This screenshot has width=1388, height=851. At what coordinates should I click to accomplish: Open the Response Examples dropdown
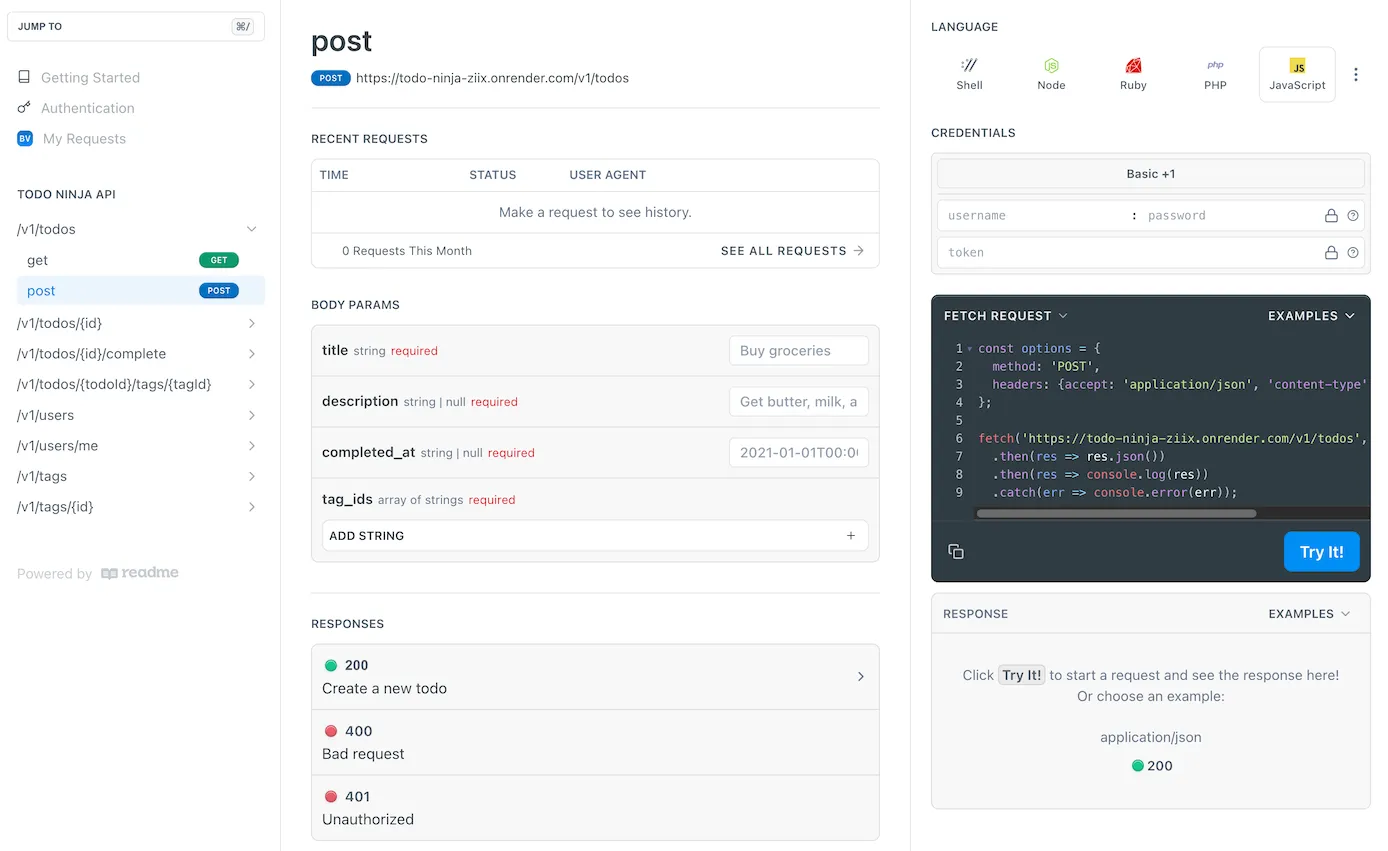[1310, 613]
